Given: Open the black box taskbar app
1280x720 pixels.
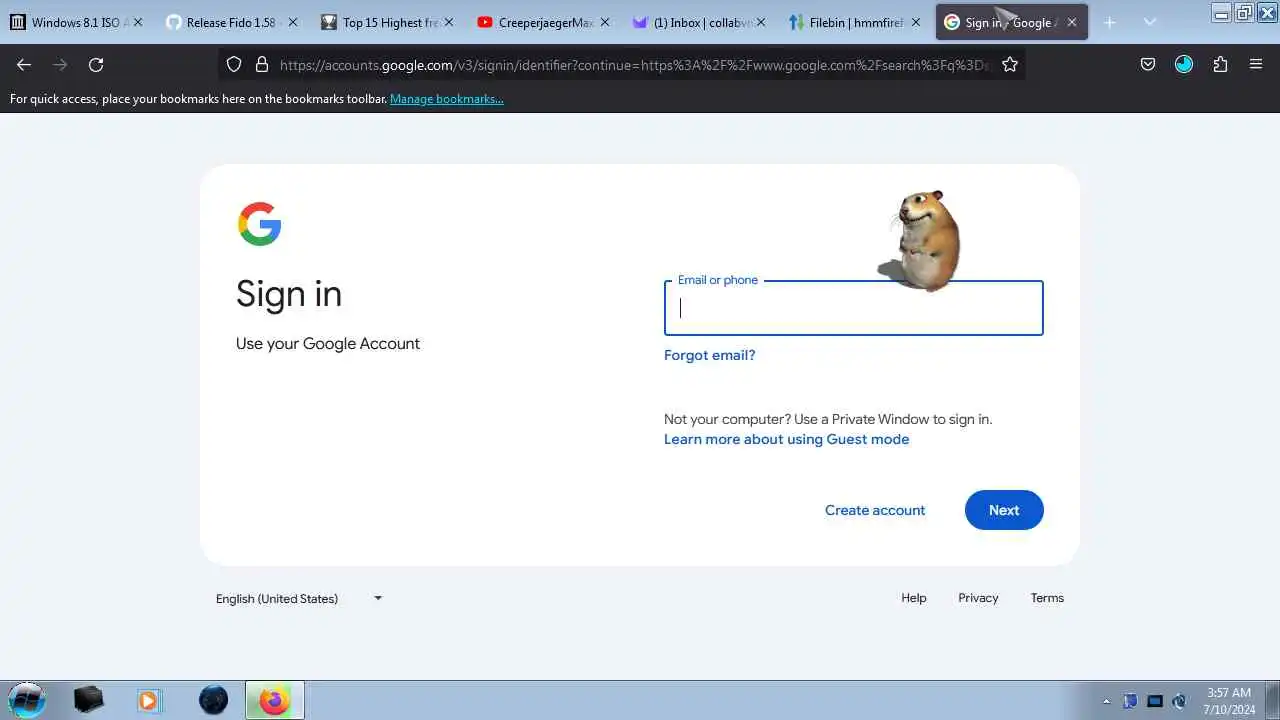Looking at the screenshot, I should 88,700.
